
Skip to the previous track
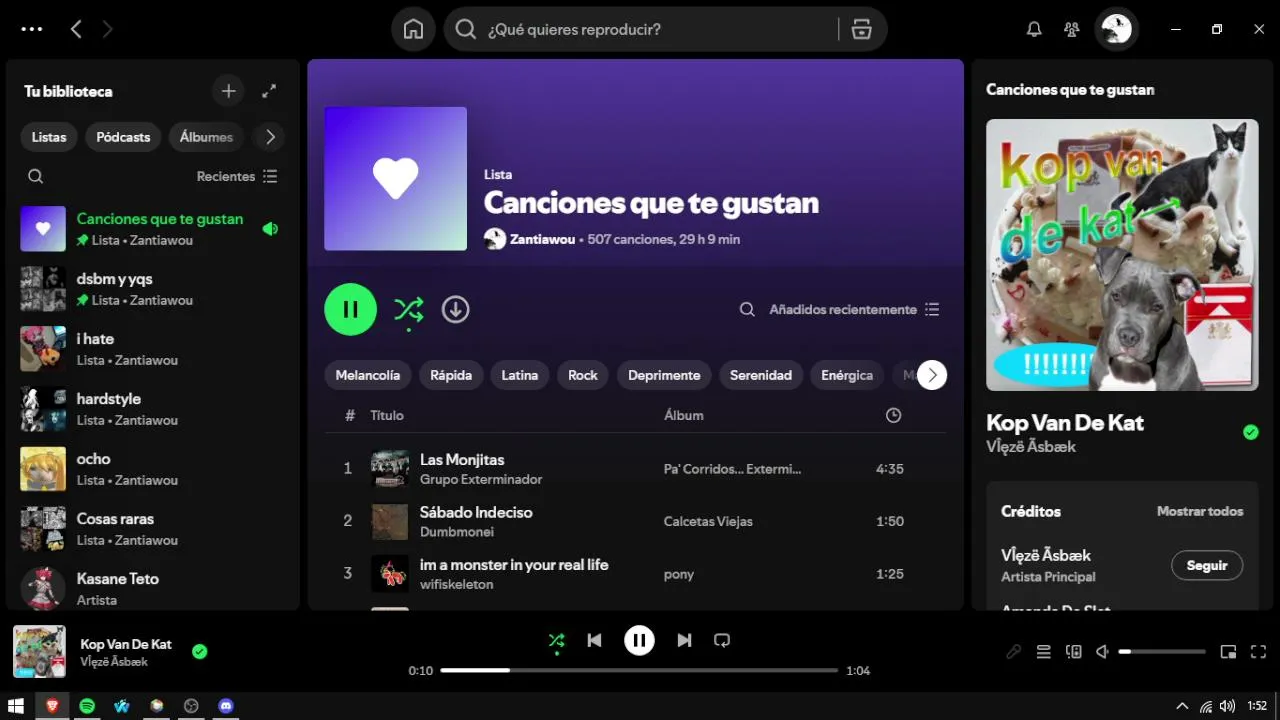594,640
